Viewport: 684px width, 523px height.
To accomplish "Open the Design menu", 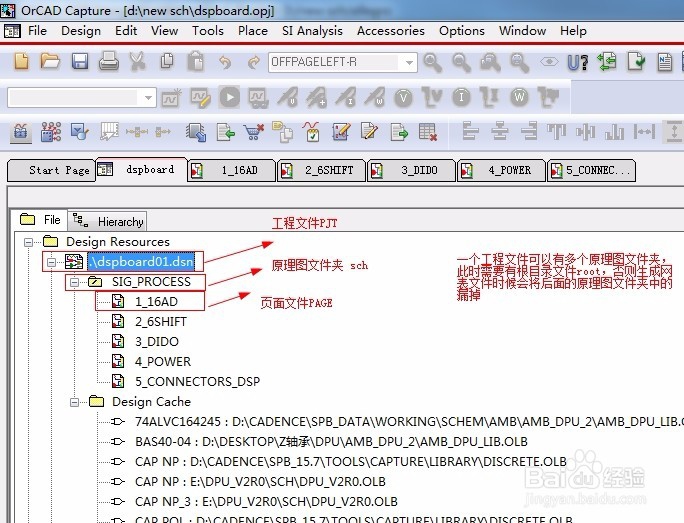I will pos(81,31).
